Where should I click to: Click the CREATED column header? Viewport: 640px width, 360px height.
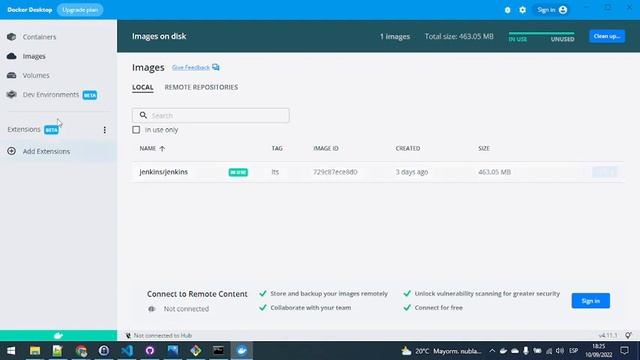[408, 149]
